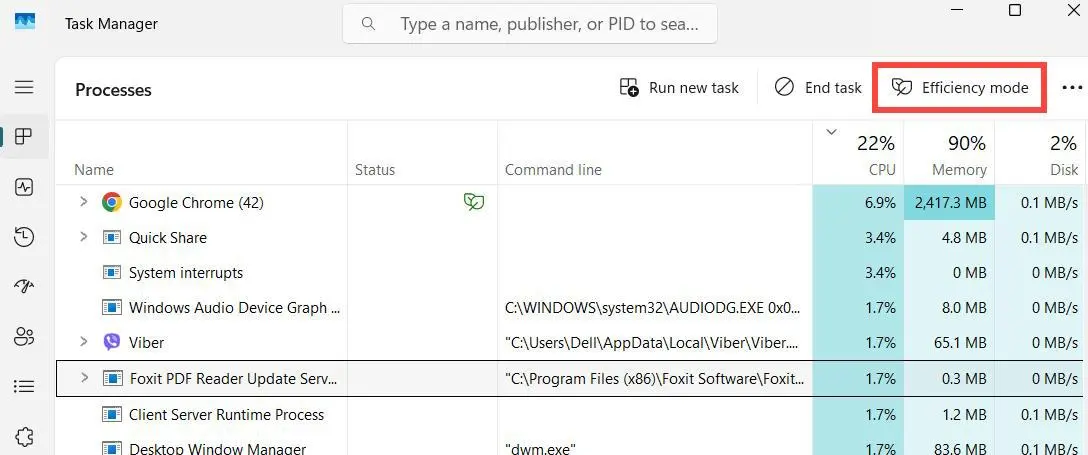Open the Performance page in sidebar
Image resolution: width=1088 pixels, height=455 pixels.
[24, 187]
